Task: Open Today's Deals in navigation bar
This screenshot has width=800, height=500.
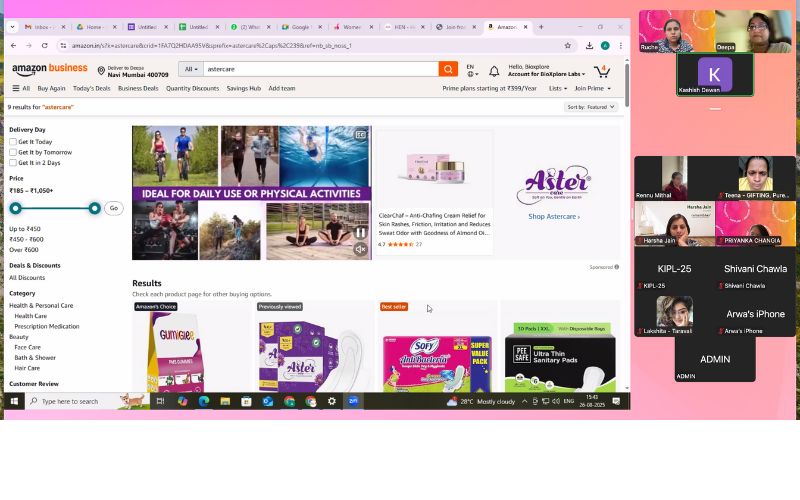Action: coord(91,88)
